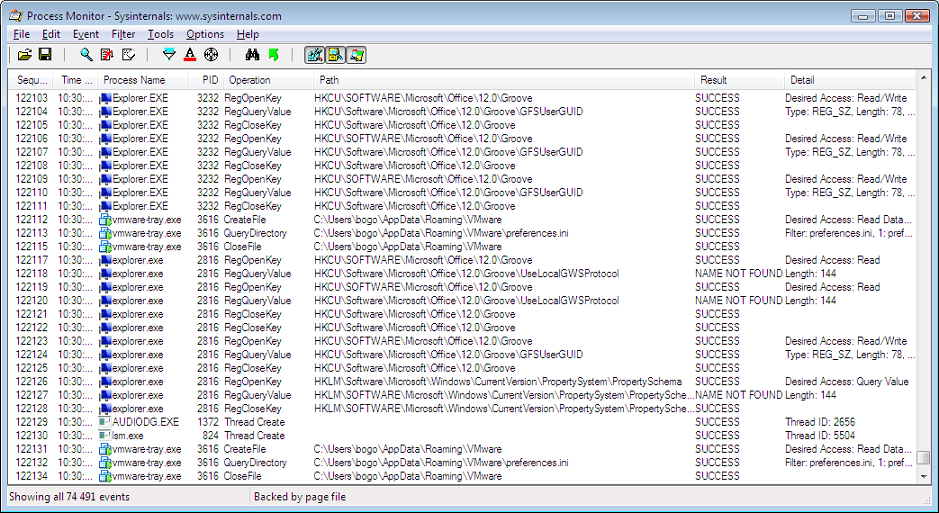Click the event list scrollbar up arrow
The image size is (939, 513).
coord(923,79)
